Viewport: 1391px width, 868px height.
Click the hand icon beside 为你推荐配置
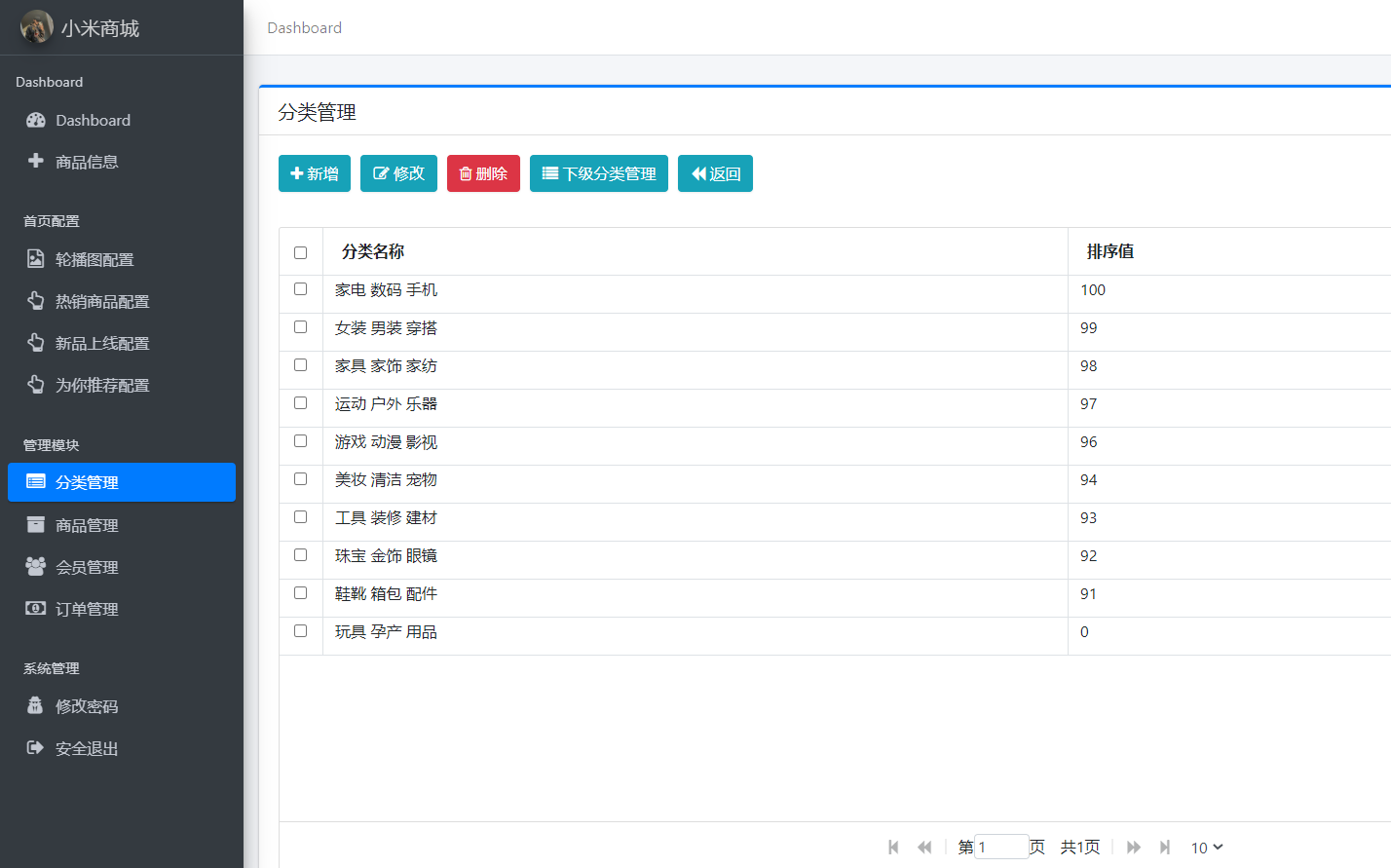point(36,384)
